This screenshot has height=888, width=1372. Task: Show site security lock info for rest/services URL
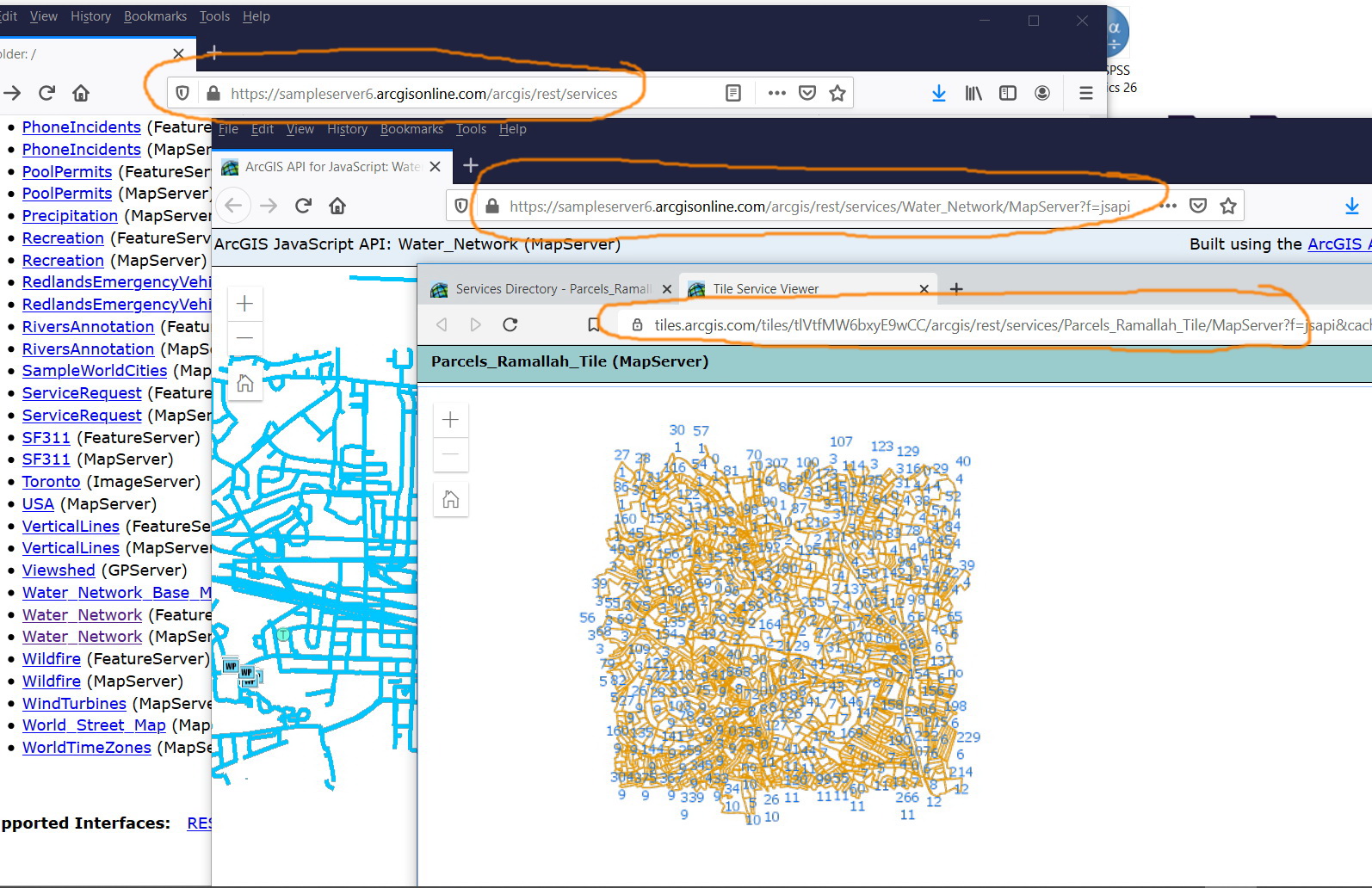213,93
